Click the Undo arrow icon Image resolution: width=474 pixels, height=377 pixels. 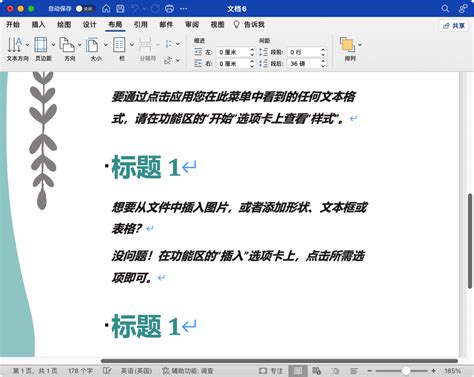point(135,9)
